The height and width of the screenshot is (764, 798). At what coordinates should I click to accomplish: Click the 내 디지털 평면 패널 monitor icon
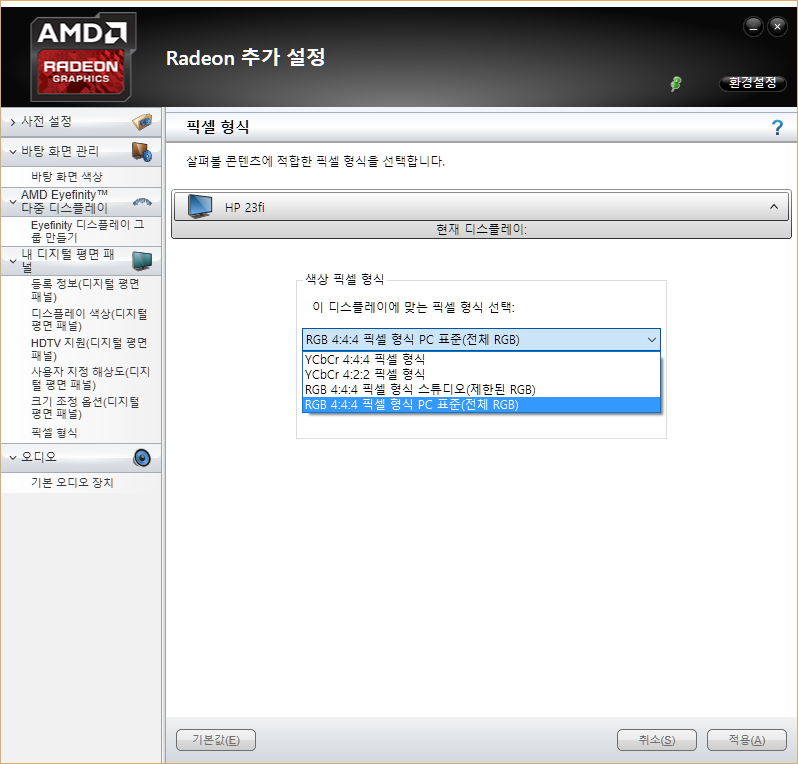142,261
